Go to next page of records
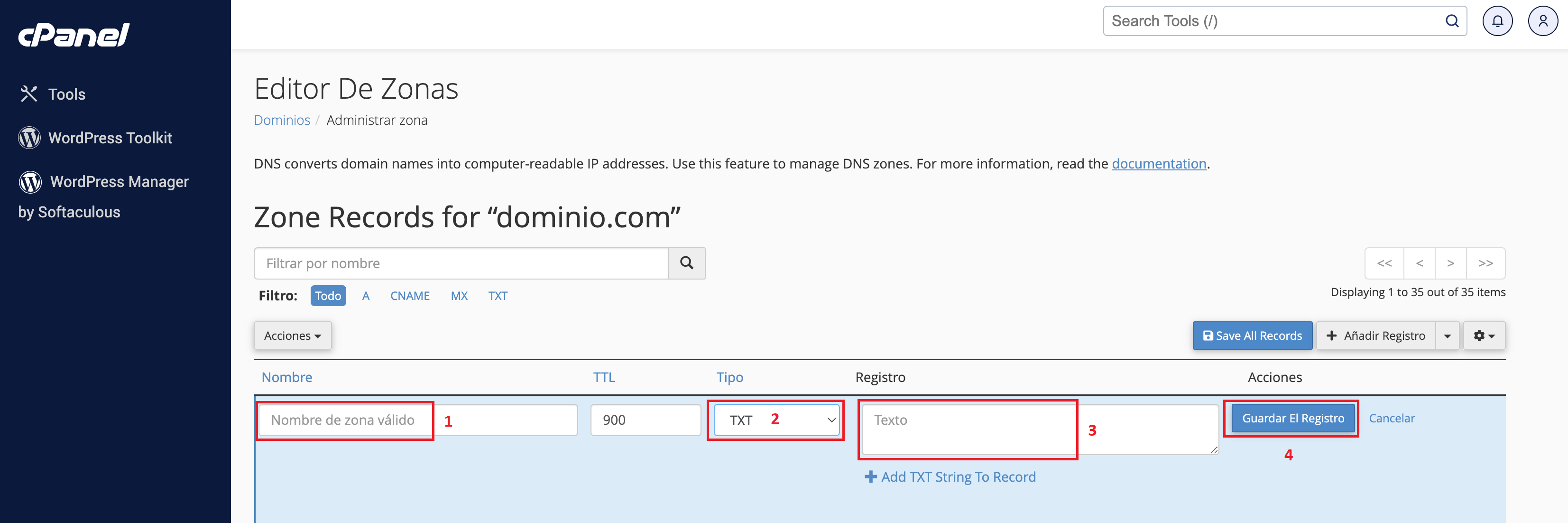The width and height of the screenshot is (1568, 523). (1451, 263)
